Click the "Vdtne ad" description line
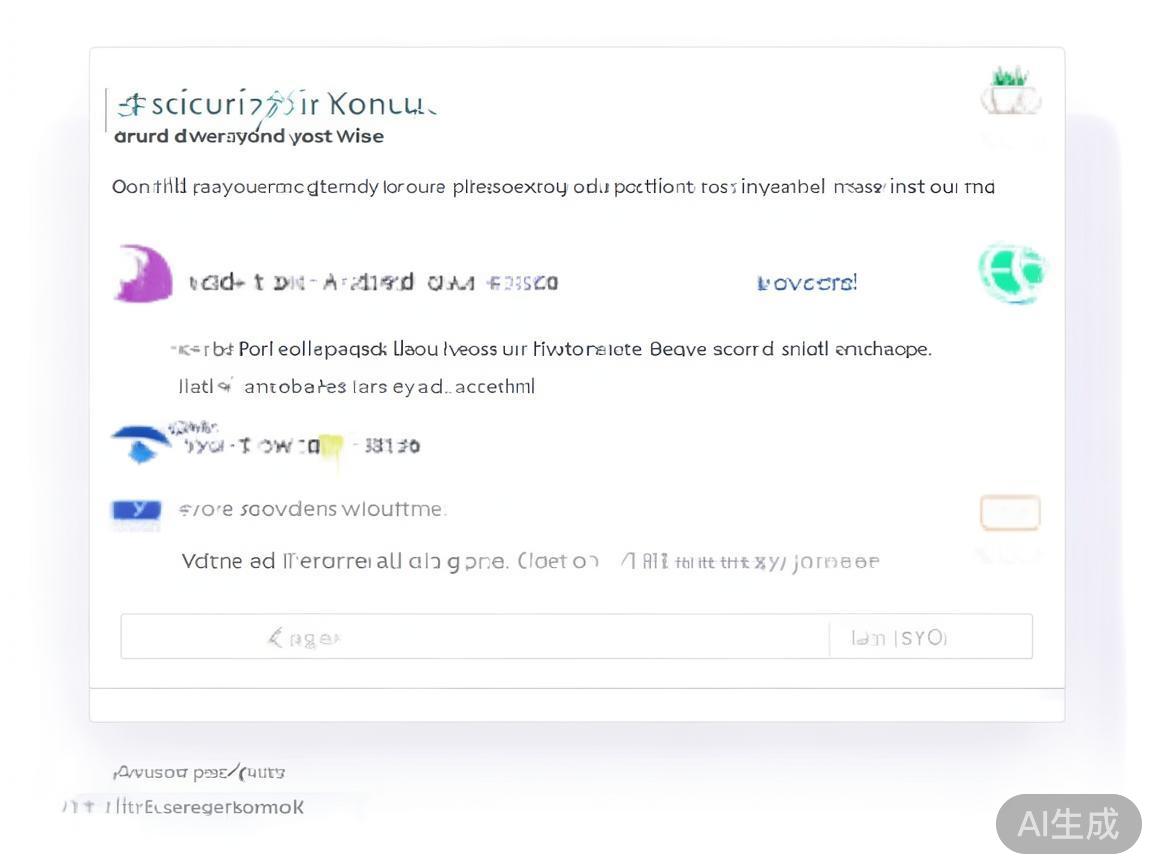1152x864 pixels. click(530, 561)
